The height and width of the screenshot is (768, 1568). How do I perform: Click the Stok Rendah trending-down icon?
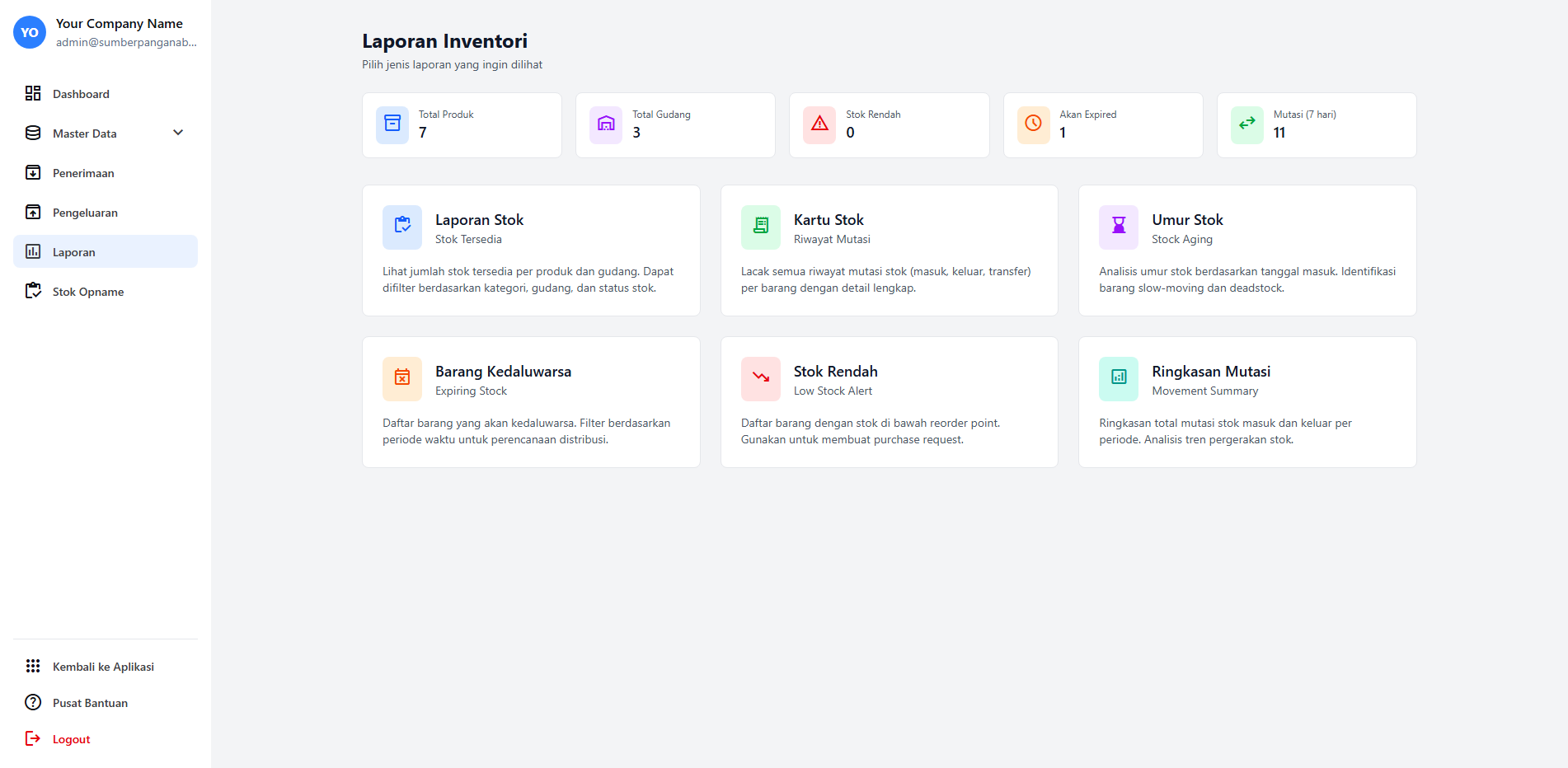[760, 378]
